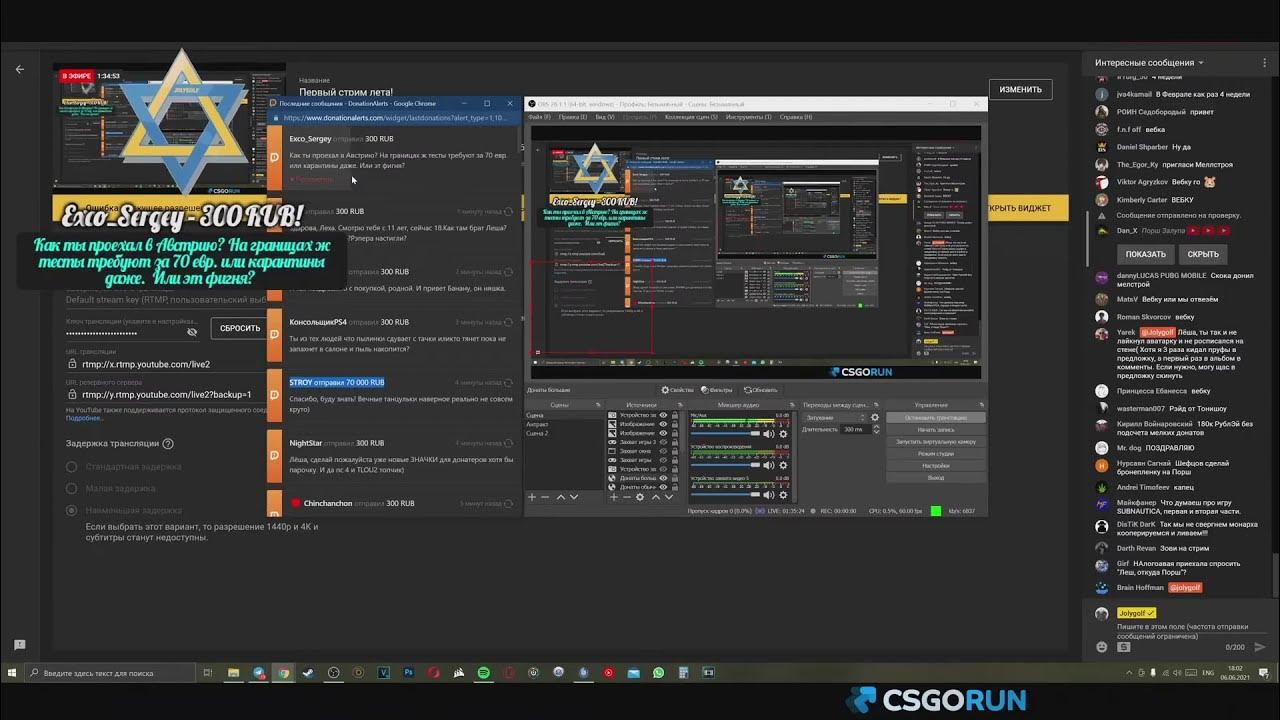The height and width of the screenshot is (720, 1280).
Task: Remove scene with minus in OBS Scenes panel
Action: (545, 497)
